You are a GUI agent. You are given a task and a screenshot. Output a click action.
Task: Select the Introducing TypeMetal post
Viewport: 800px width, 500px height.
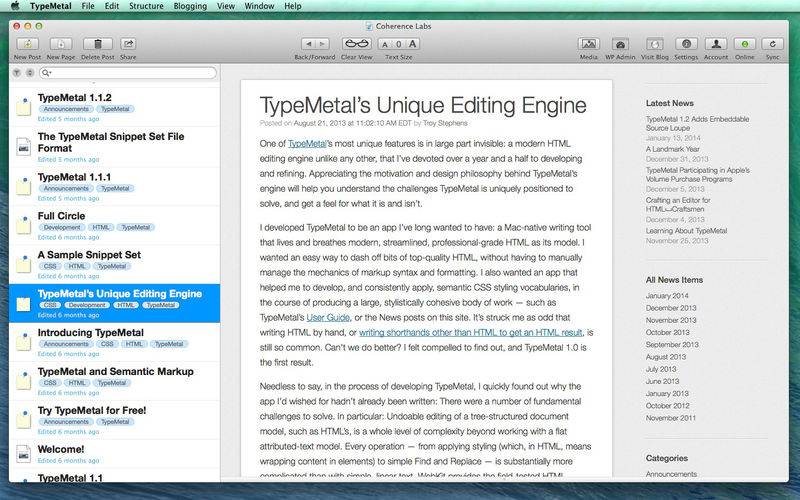point(114,342)
